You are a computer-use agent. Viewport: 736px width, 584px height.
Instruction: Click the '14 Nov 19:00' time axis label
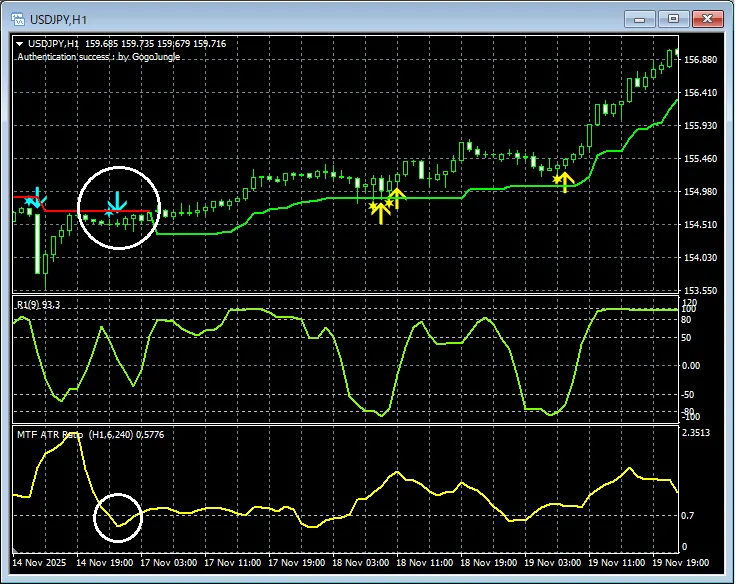(105, 562)
